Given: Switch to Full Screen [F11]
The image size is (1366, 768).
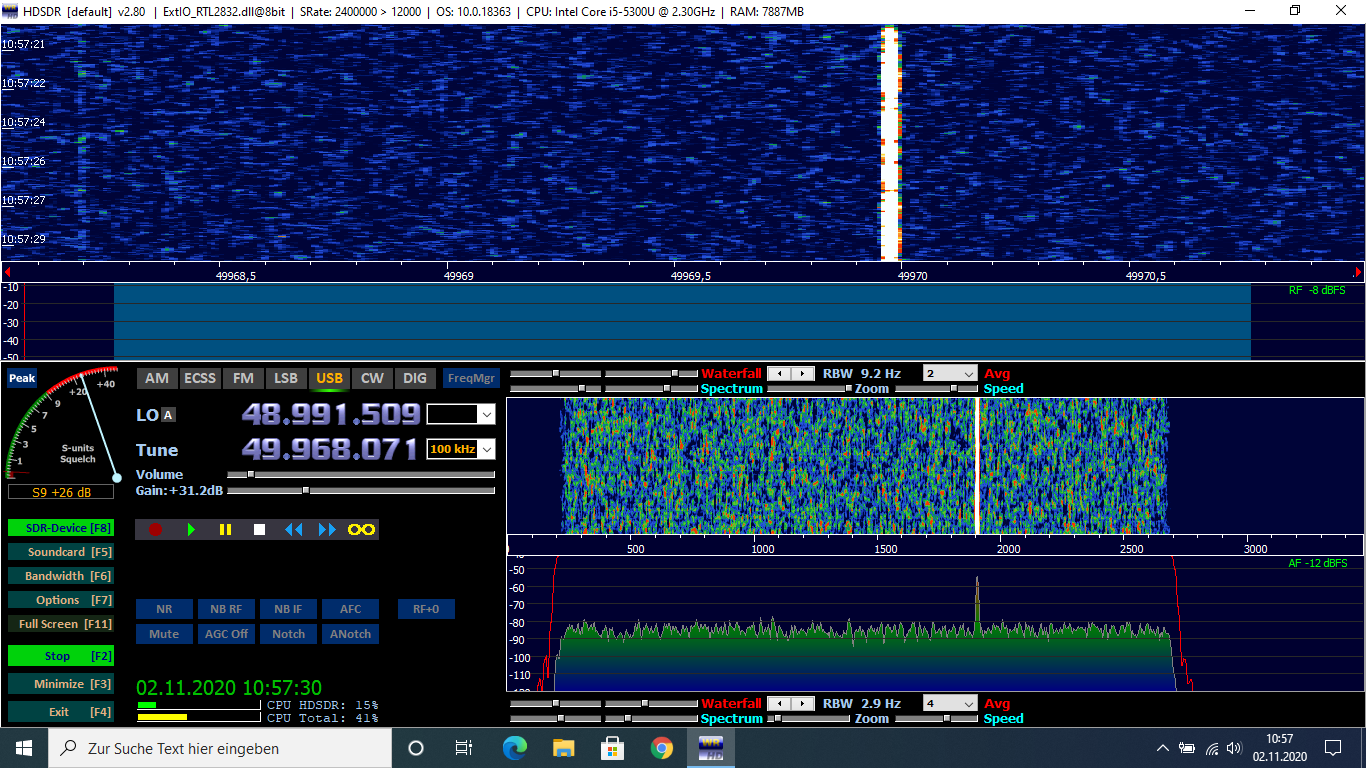Looking at the screenshot, I should (60, 624).
